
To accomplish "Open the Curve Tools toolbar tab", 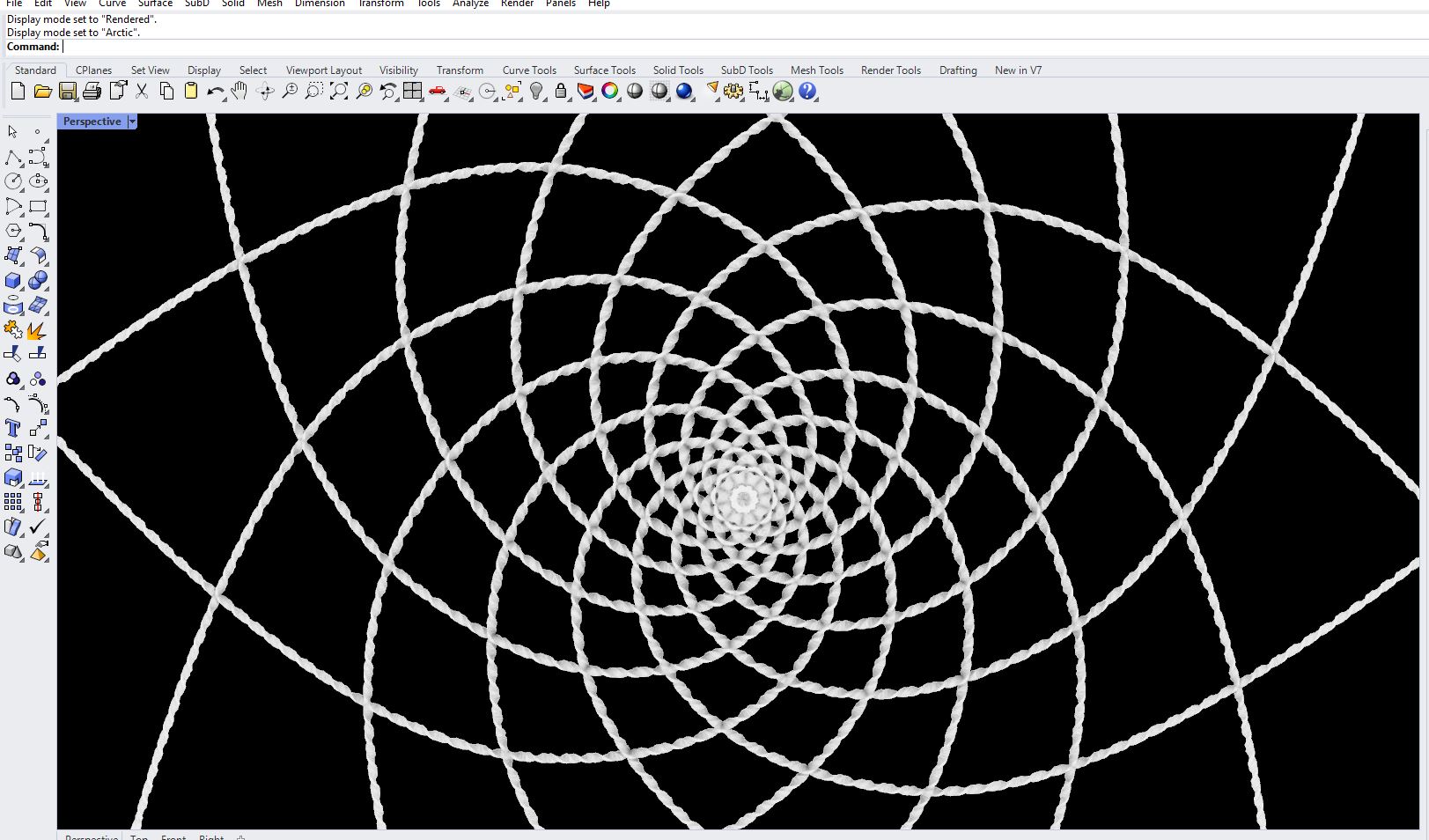I will point(529,70).
